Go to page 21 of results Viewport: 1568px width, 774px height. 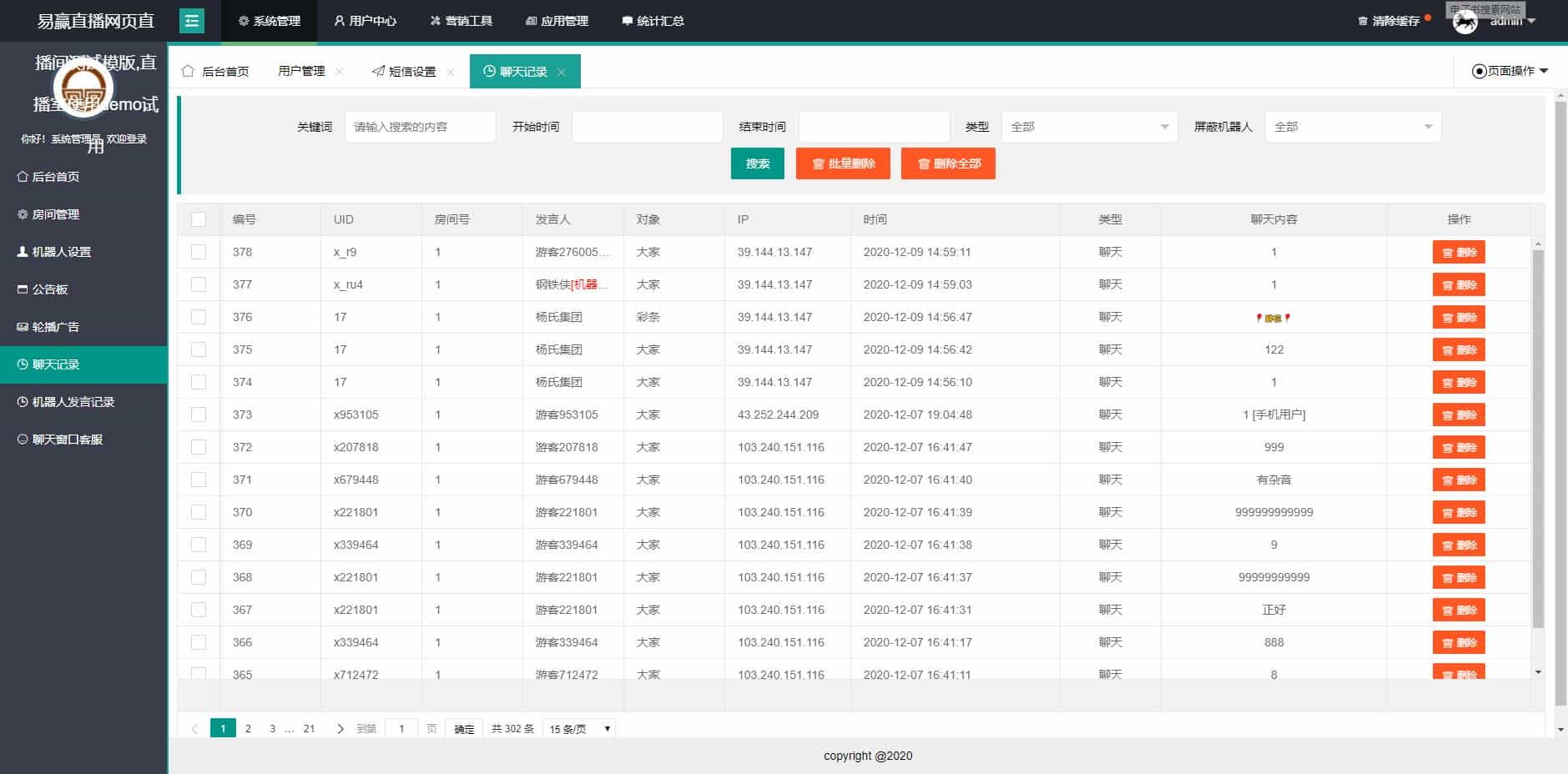click(x=309, y=728)
